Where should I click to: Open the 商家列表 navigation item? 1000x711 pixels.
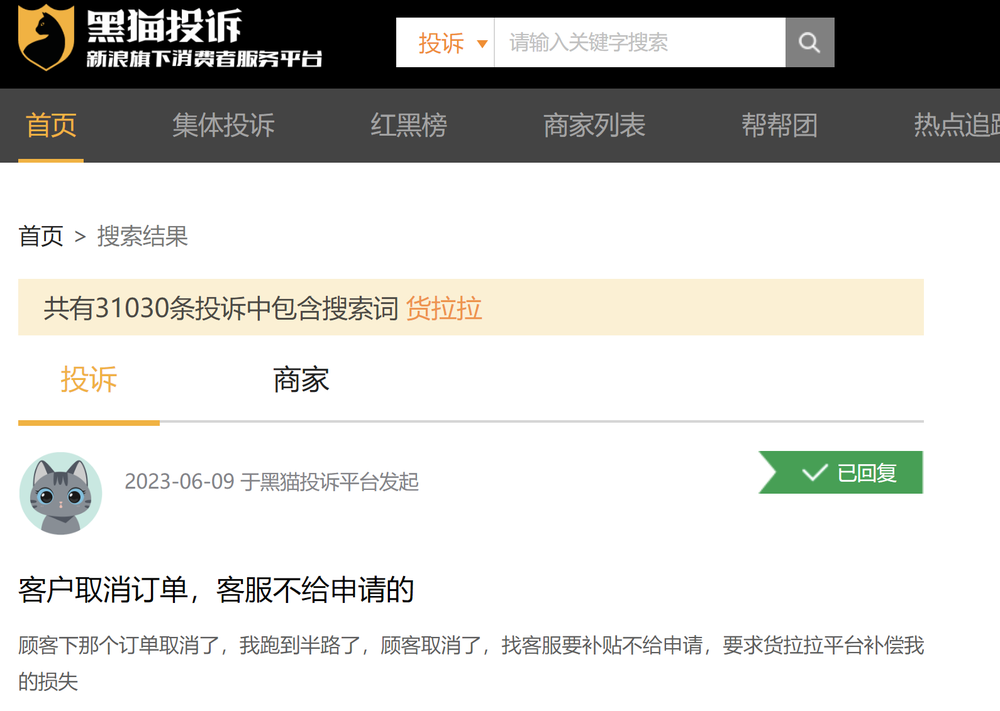tap(594, 125)
